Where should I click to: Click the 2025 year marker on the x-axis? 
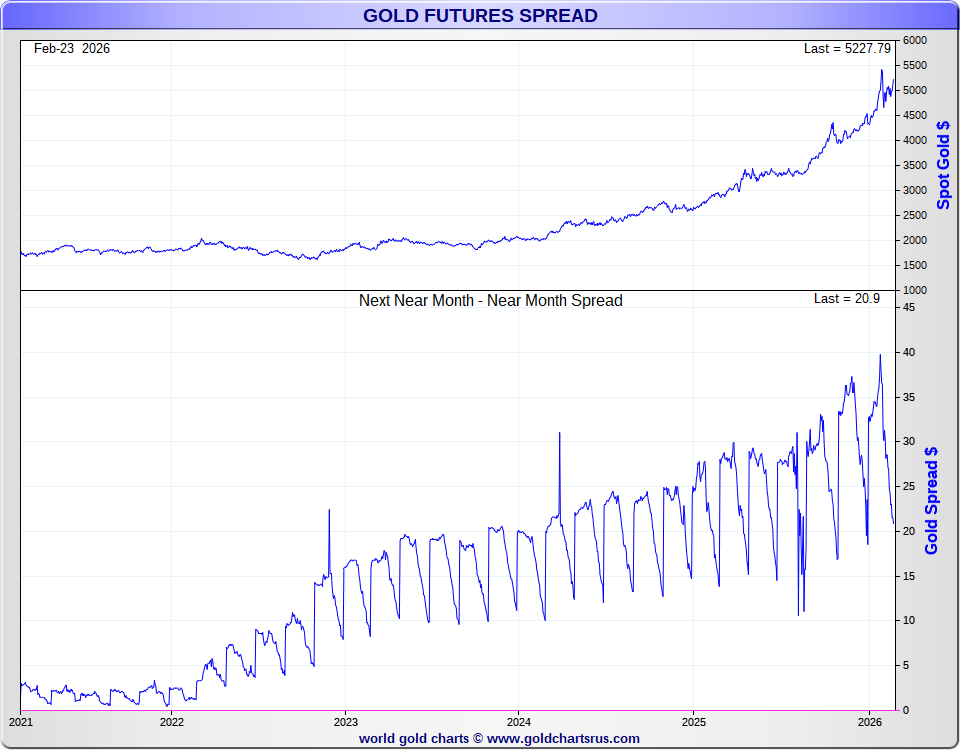694,722
